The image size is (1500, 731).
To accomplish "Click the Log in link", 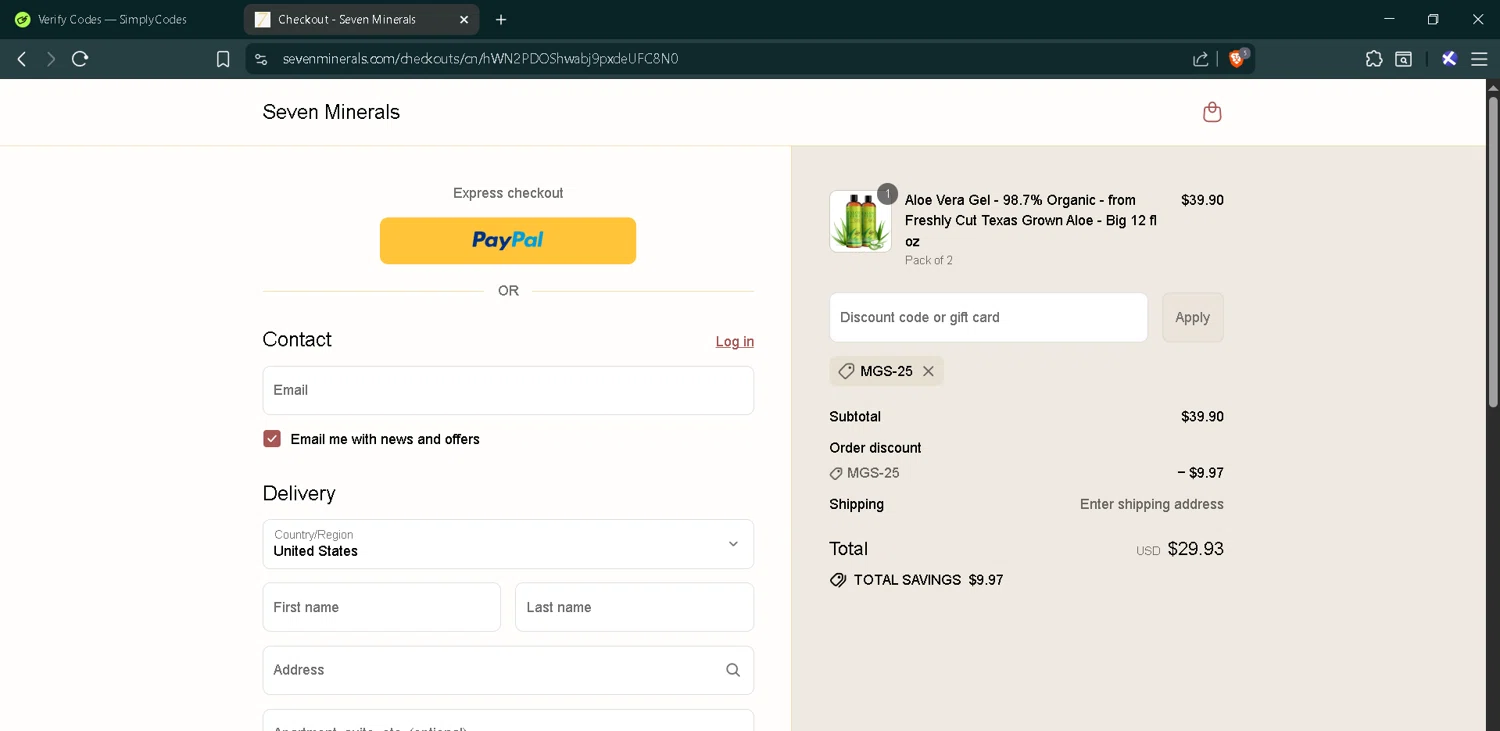I will (735, 342).
